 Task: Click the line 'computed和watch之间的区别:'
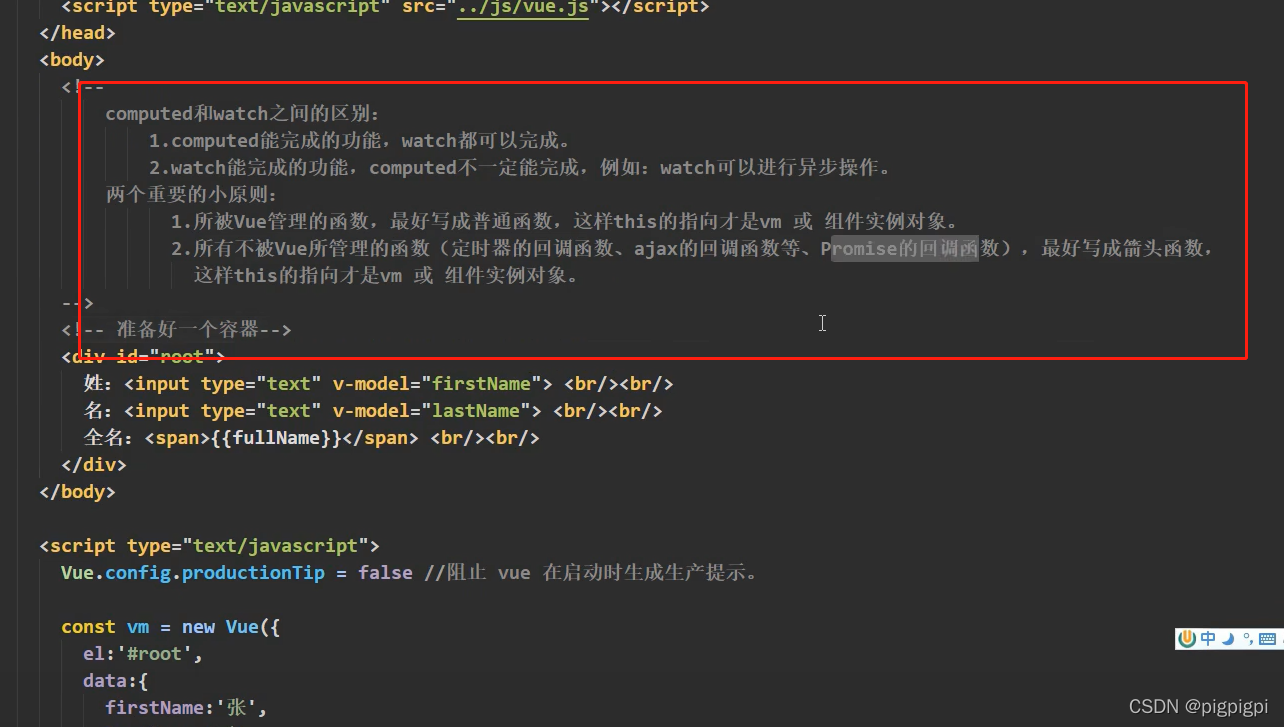[243, 114]
